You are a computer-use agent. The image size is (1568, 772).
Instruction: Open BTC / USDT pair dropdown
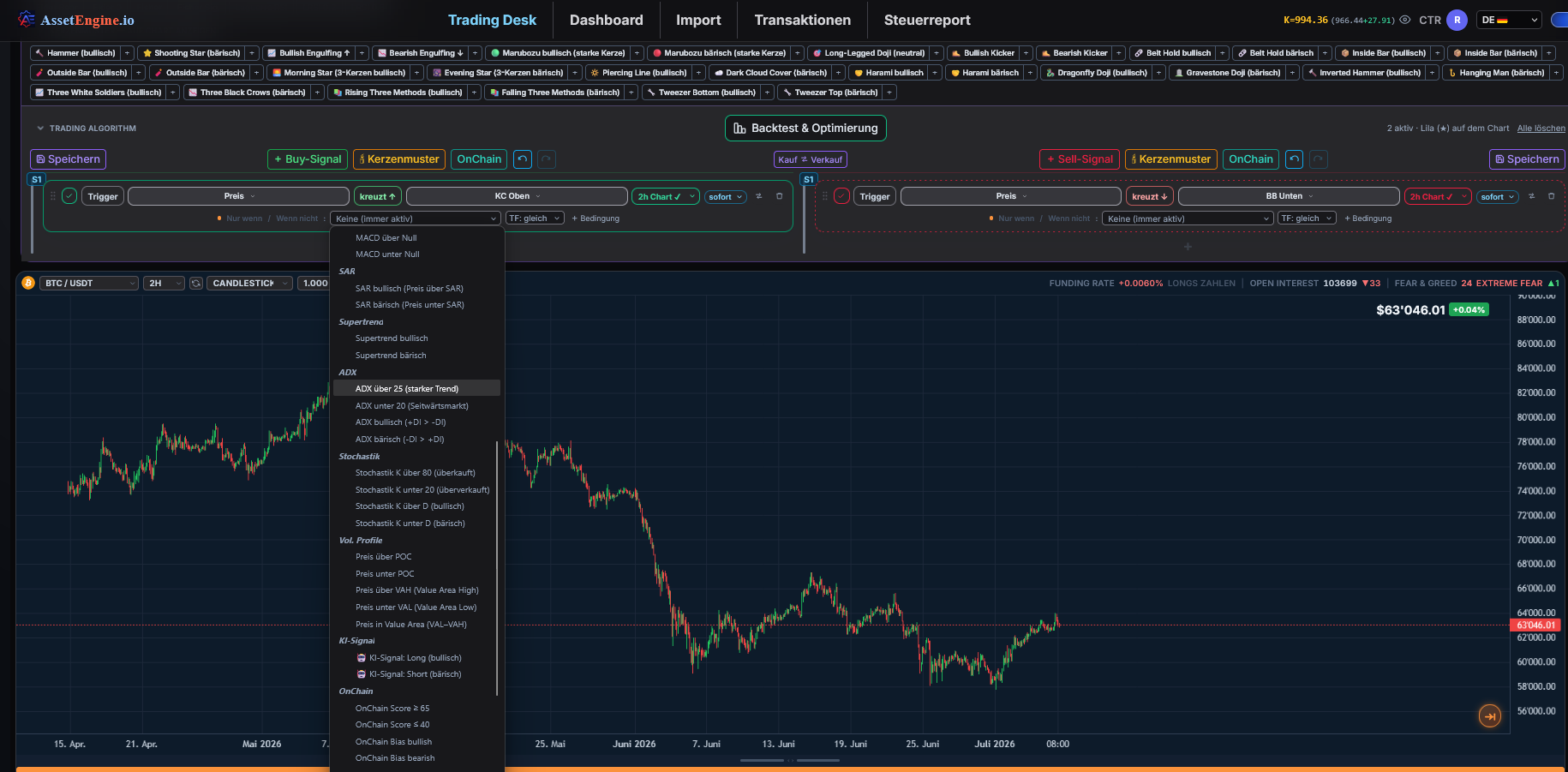89,283
